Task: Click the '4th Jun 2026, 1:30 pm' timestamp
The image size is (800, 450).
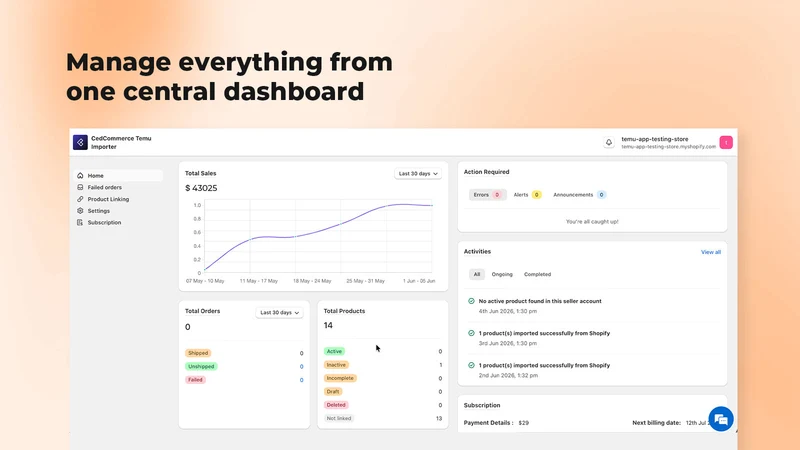Action: 508,311
